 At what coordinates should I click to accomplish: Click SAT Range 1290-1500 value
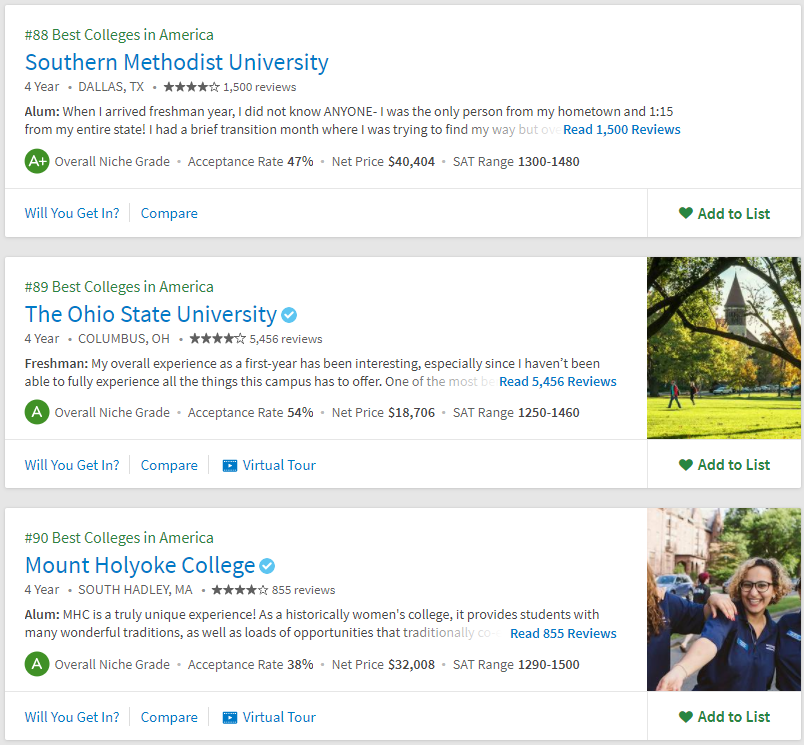point(549,665)
